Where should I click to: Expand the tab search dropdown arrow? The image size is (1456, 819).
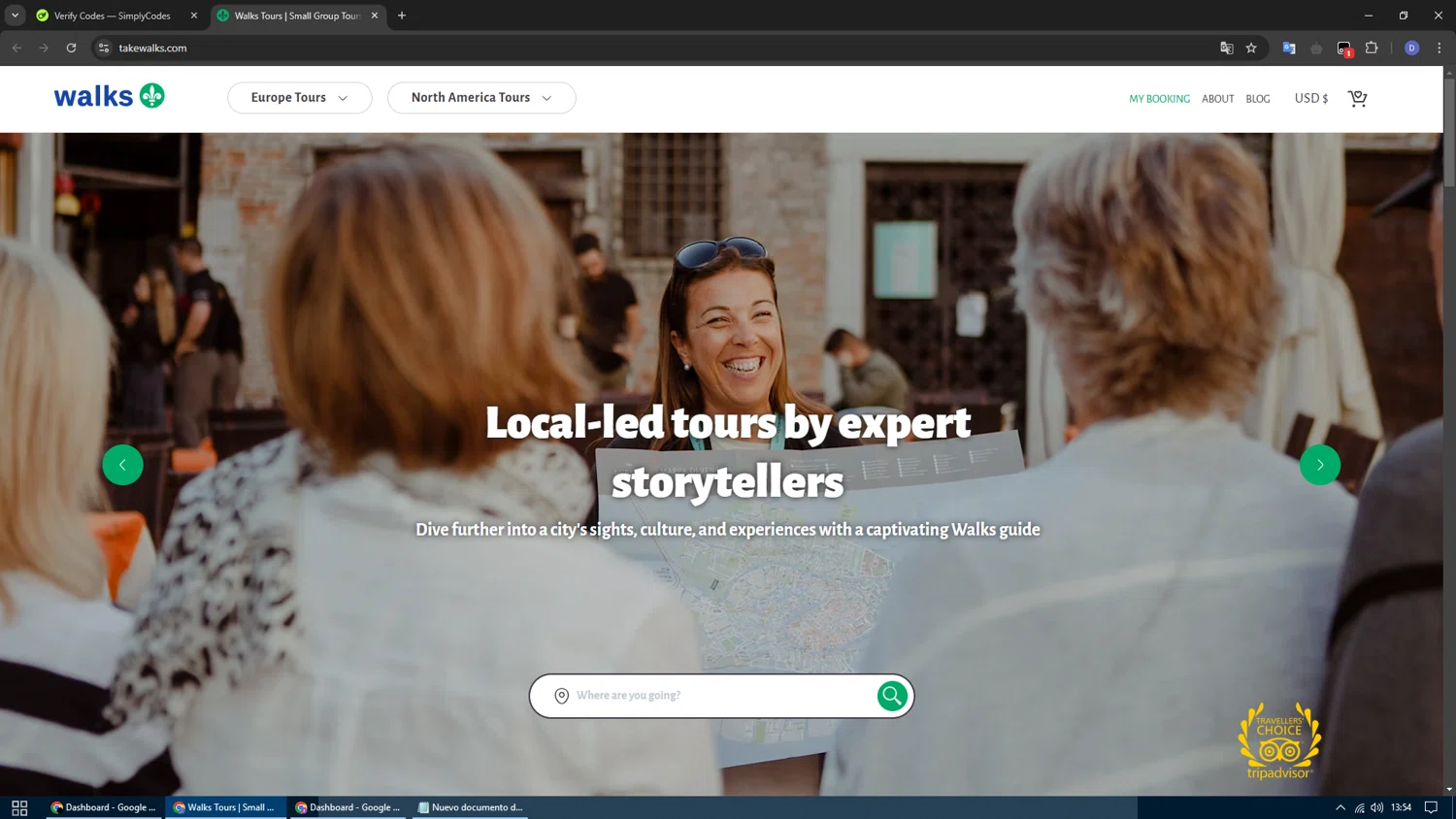pyautogui.click(x=15, y=16)
